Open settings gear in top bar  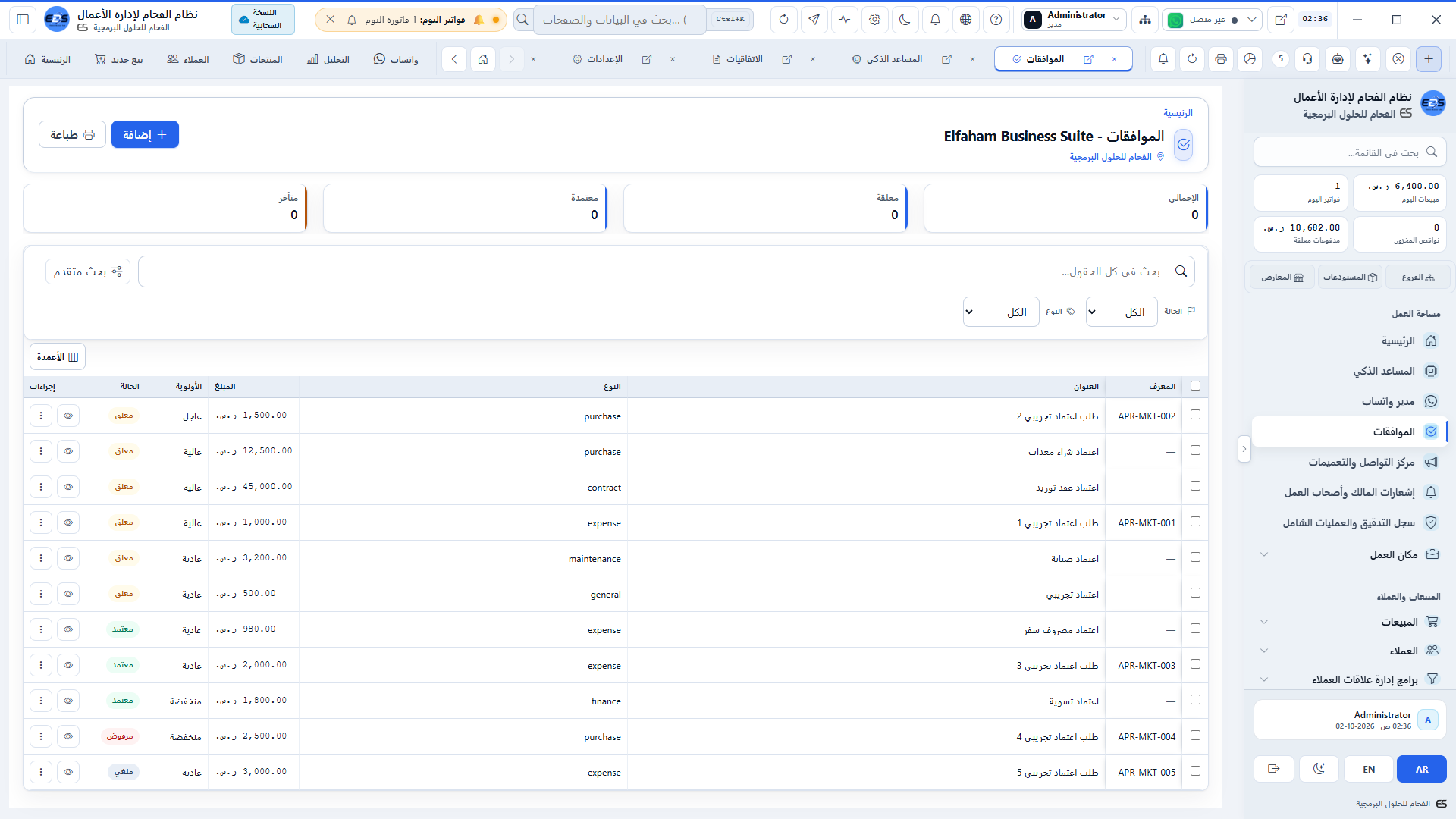(x=875, y=20)
